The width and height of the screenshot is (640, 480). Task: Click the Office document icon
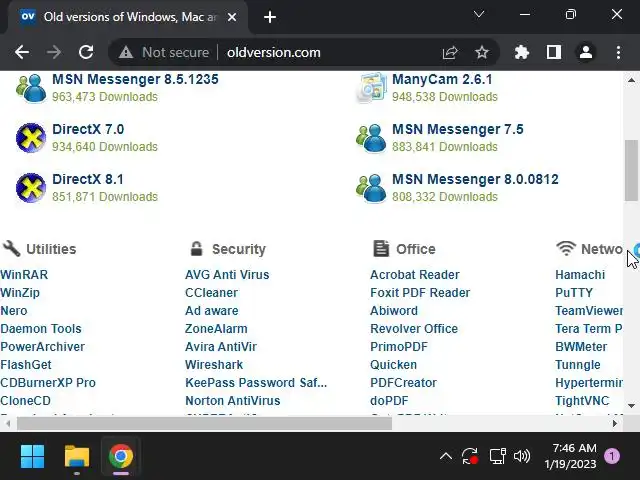tap(381, 248)
